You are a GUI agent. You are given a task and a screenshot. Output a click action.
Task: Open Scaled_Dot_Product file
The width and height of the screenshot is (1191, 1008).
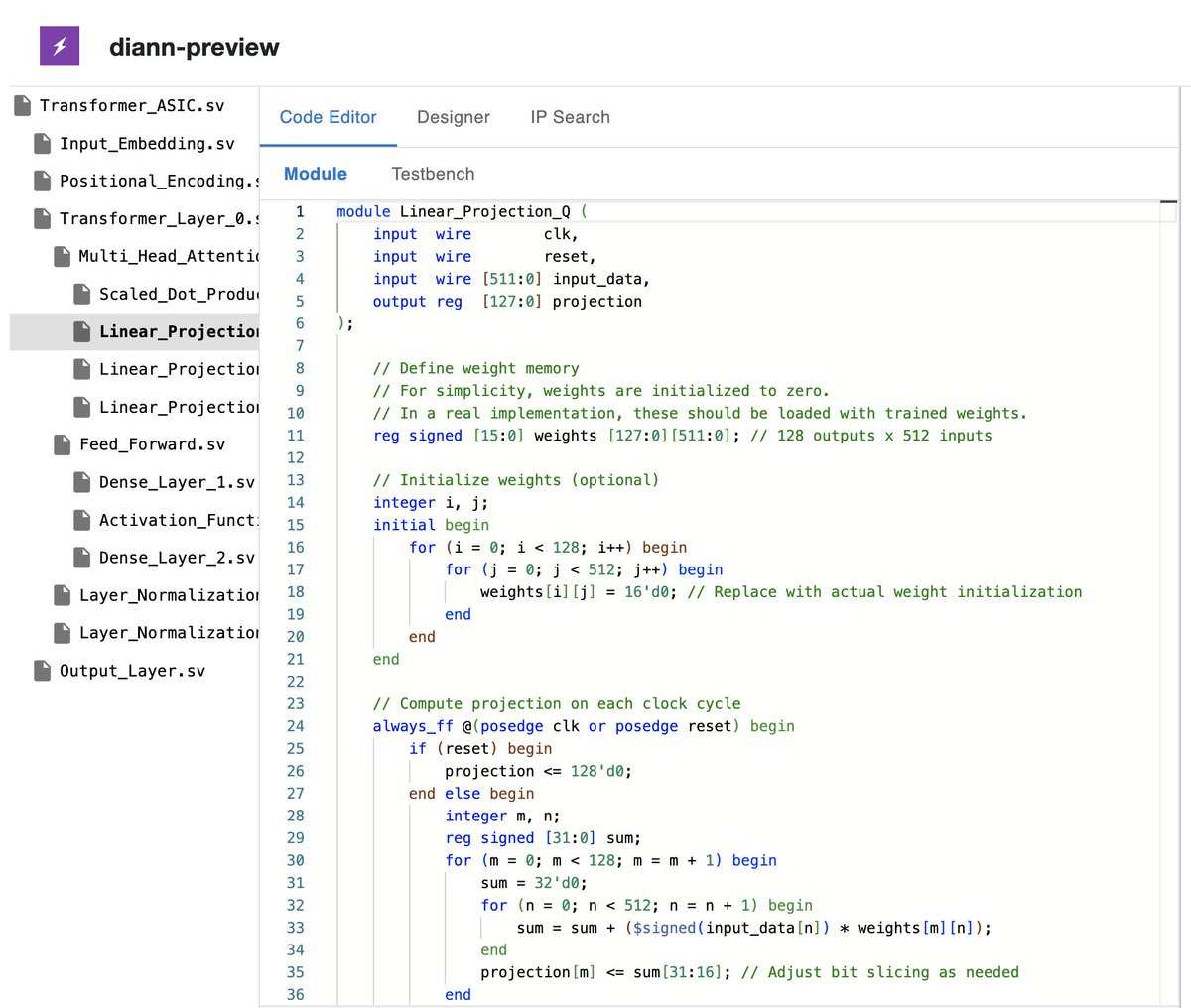pos(179,294)
